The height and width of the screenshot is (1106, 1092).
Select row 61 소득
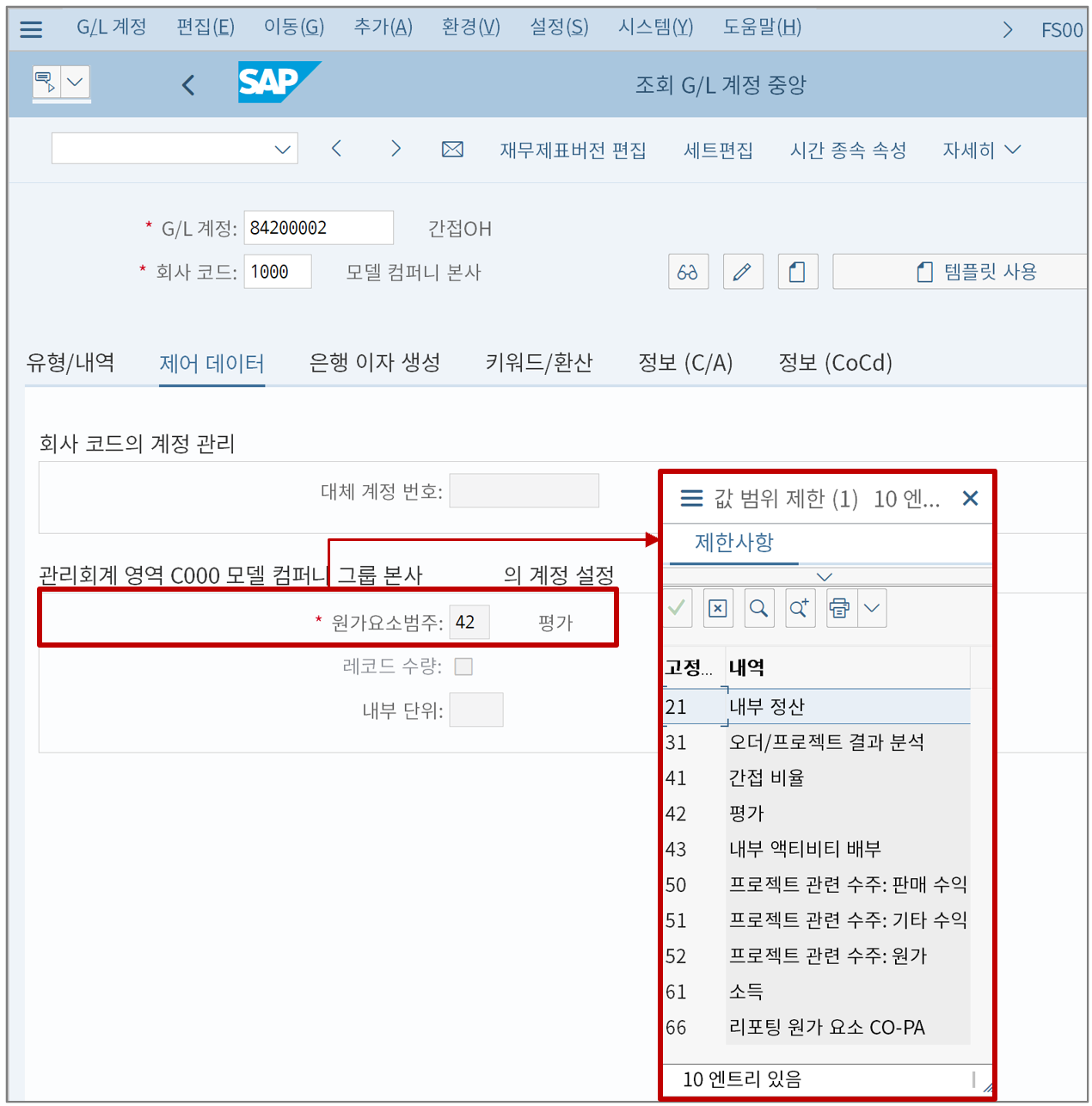(x=817, y=992)
